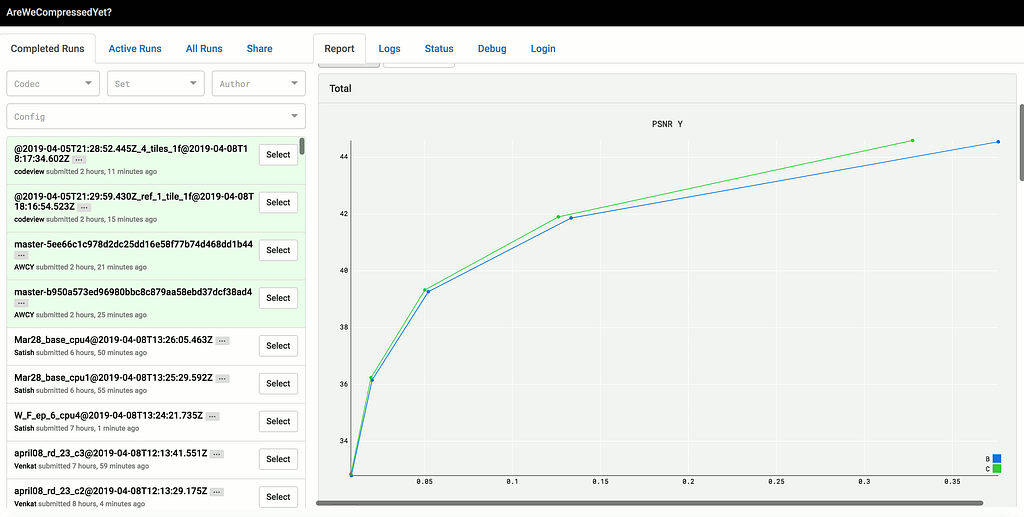Click the last blue curve data point

point(998,142)
